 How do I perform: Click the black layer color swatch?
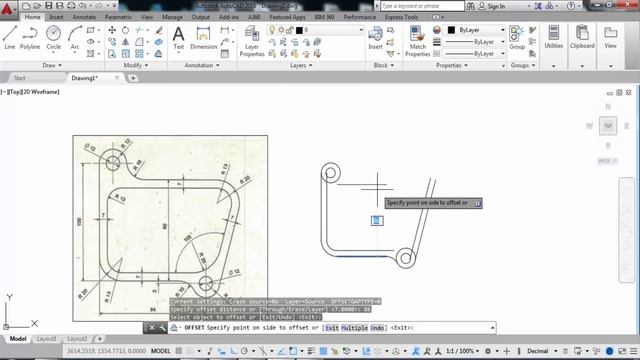(x=299, y=30)
